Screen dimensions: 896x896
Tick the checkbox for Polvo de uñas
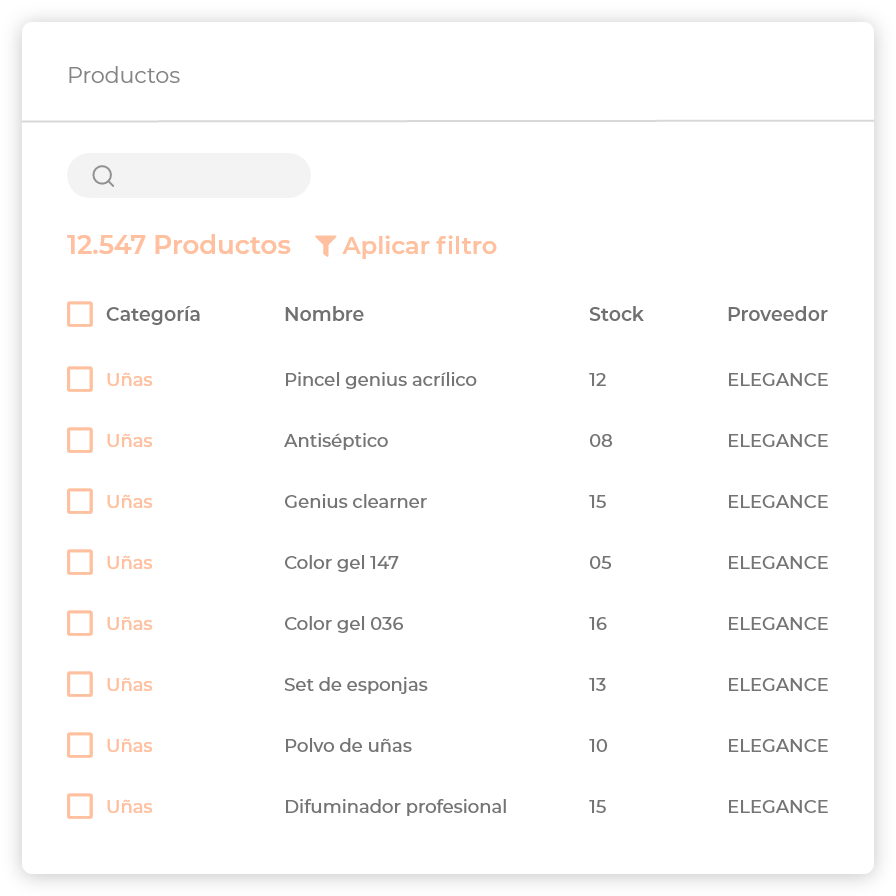[x=79, y=745]
